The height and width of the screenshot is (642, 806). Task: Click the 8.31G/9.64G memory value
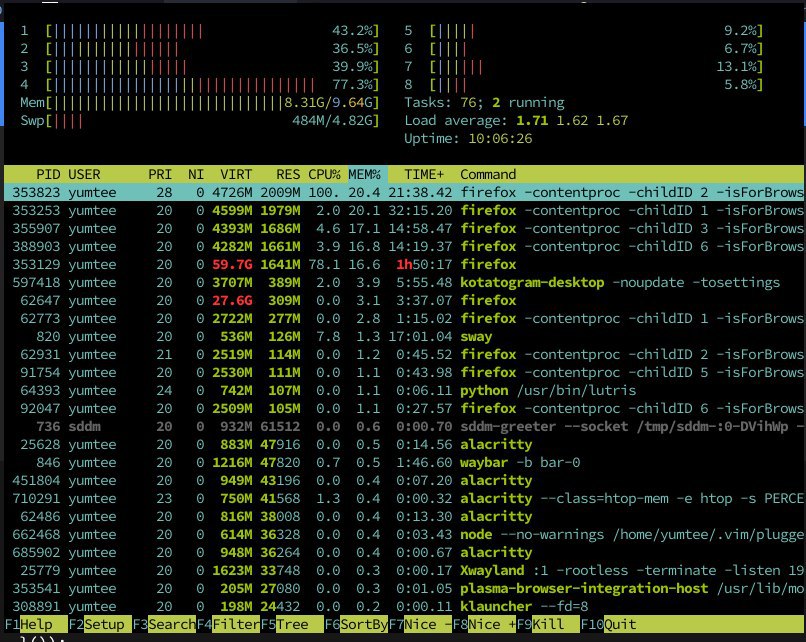click(x=329, y=102)
